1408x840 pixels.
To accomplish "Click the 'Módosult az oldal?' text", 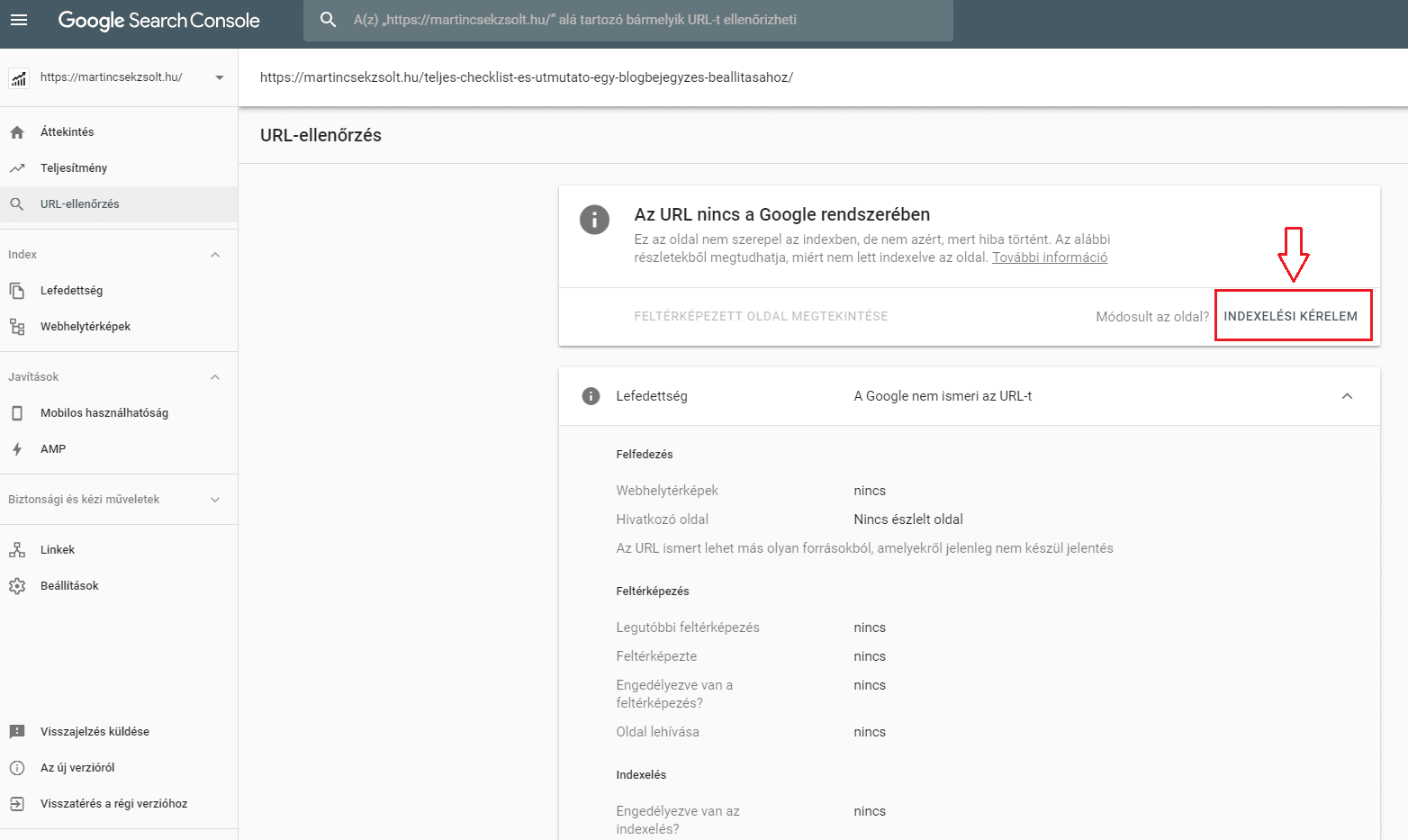I will pyautogui.click(x=1152, y=317).
